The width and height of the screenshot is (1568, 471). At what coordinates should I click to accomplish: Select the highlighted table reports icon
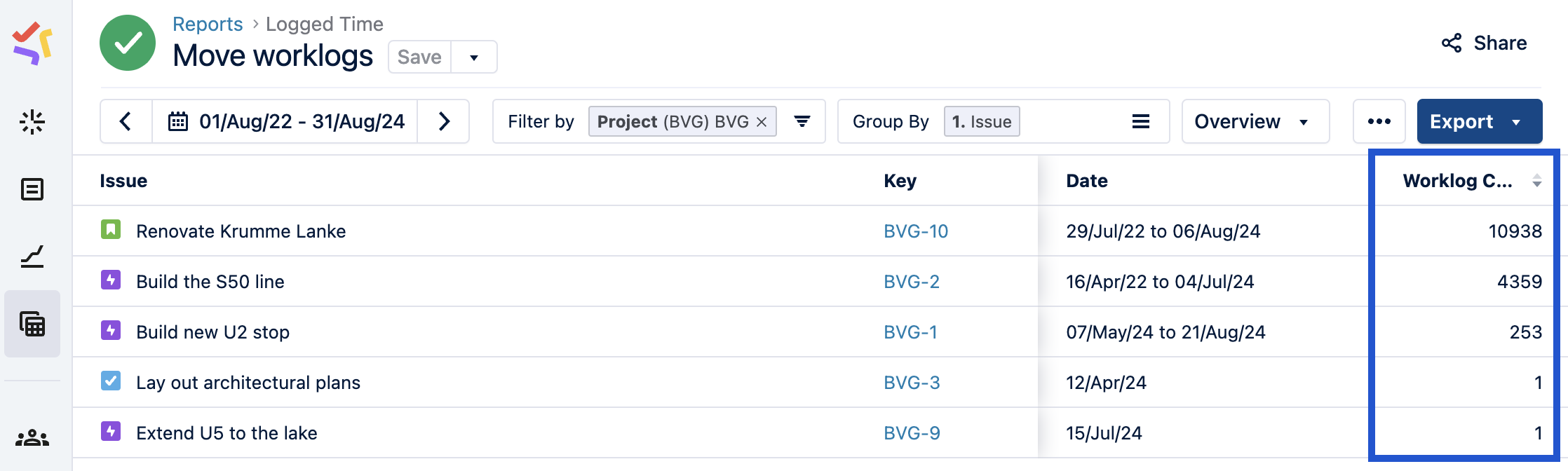click(x=33, y=324)
